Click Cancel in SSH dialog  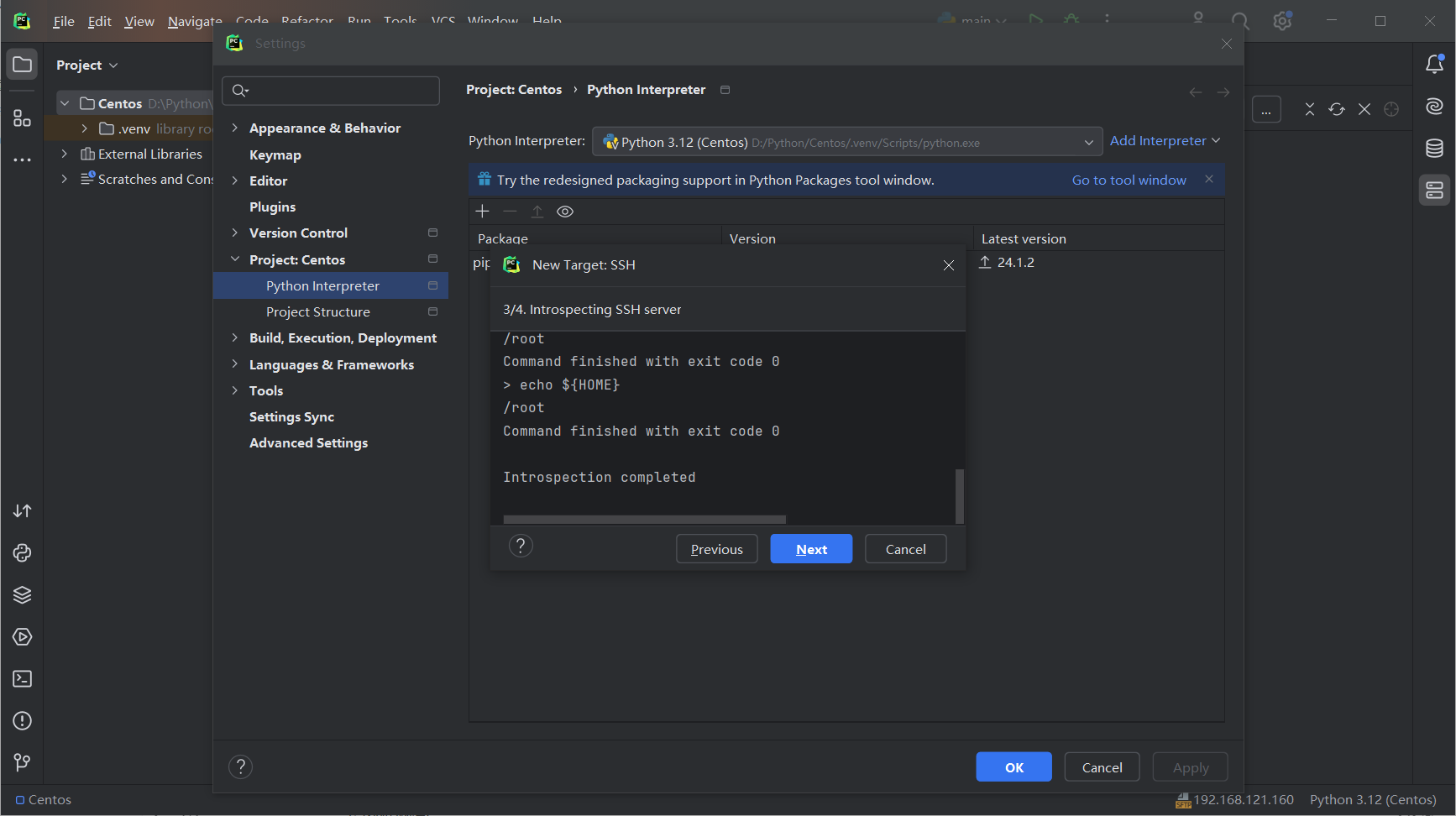[x=905, y=549]
